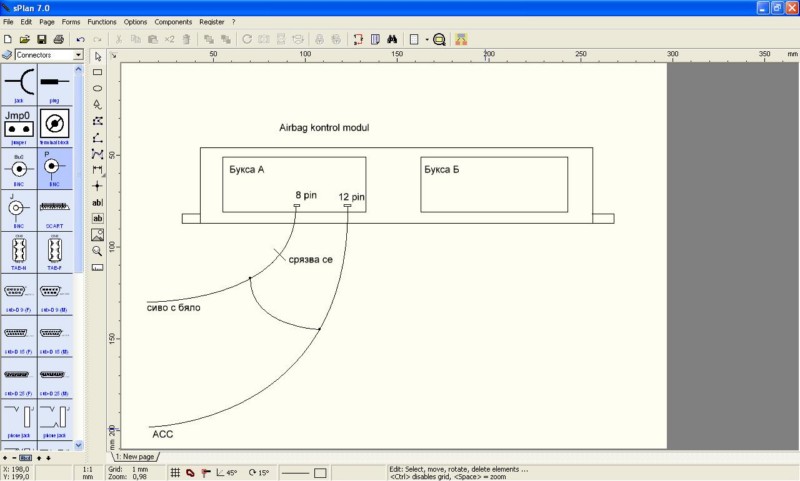Toggle the 45° angle snap
Image resolution: width=800 pixels, height=481 pixels.
pos(226,472)
